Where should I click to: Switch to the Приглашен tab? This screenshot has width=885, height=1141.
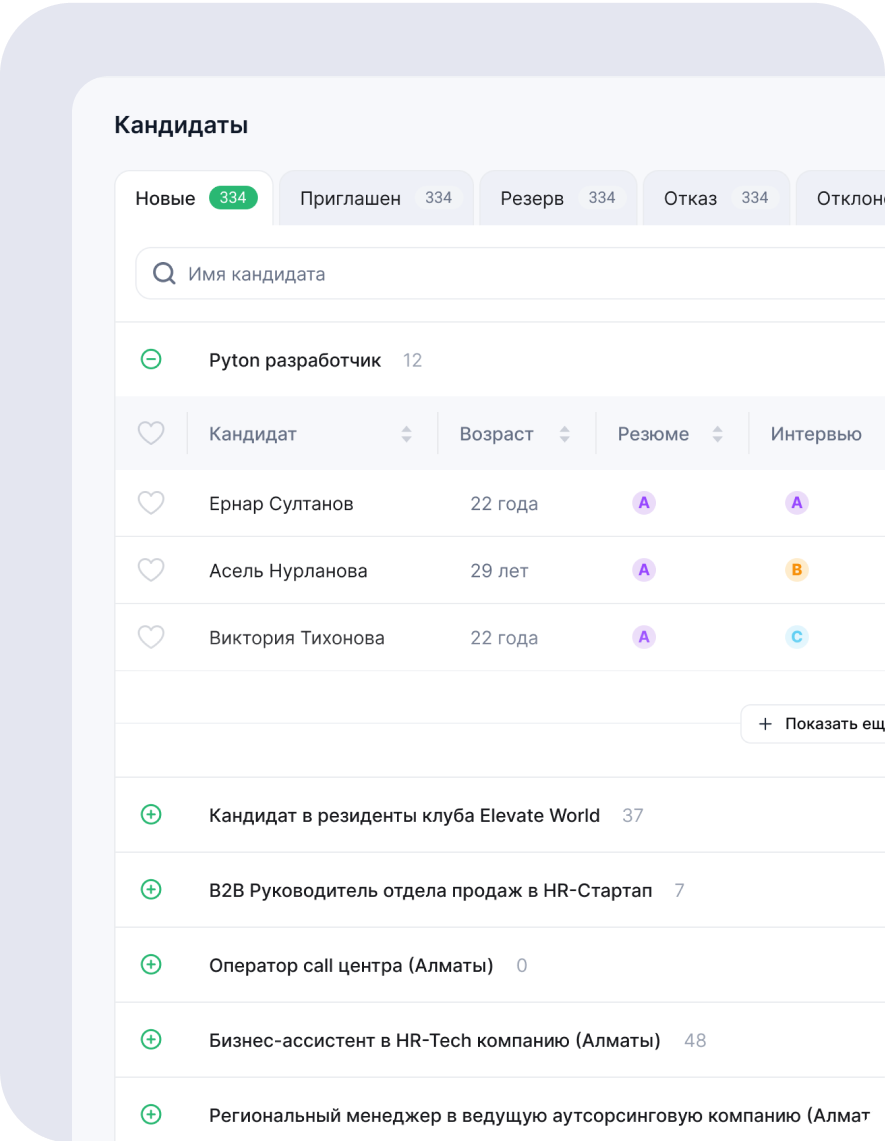[x=376, y=198]
